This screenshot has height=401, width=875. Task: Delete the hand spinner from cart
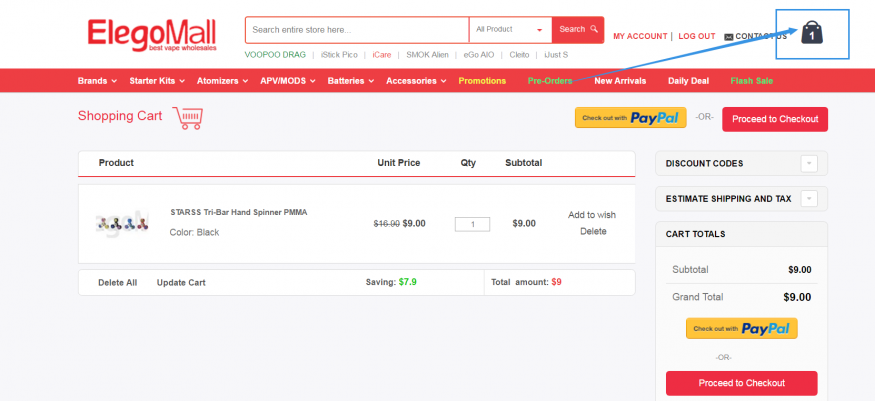[x=593, y=231]
